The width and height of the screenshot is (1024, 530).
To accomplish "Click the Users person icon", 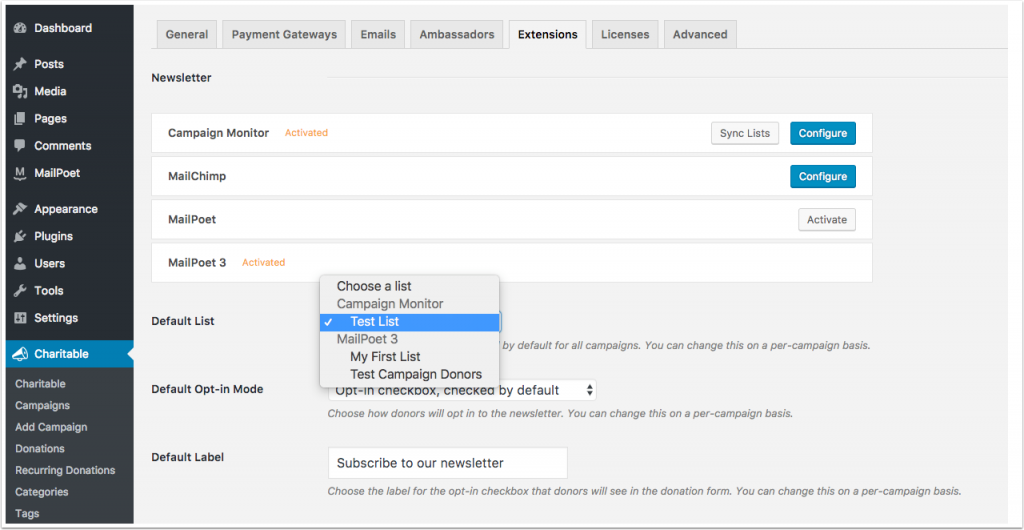I will tap(20, 264).
